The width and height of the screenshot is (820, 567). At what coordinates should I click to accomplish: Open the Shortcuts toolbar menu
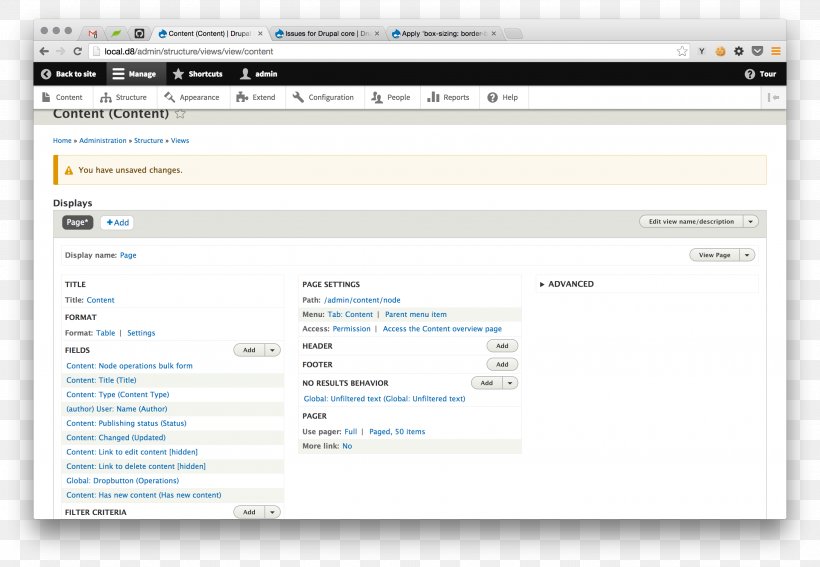click(x=198, y=74)
